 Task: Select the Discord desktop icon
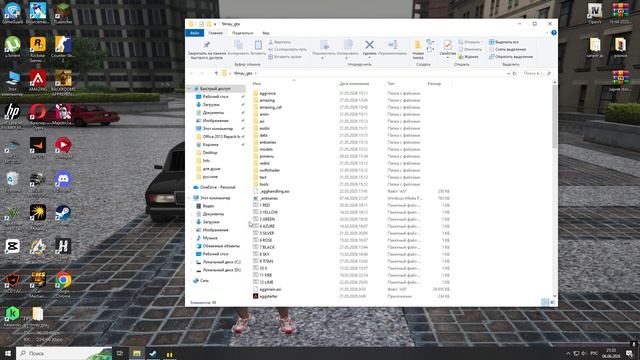63,182
